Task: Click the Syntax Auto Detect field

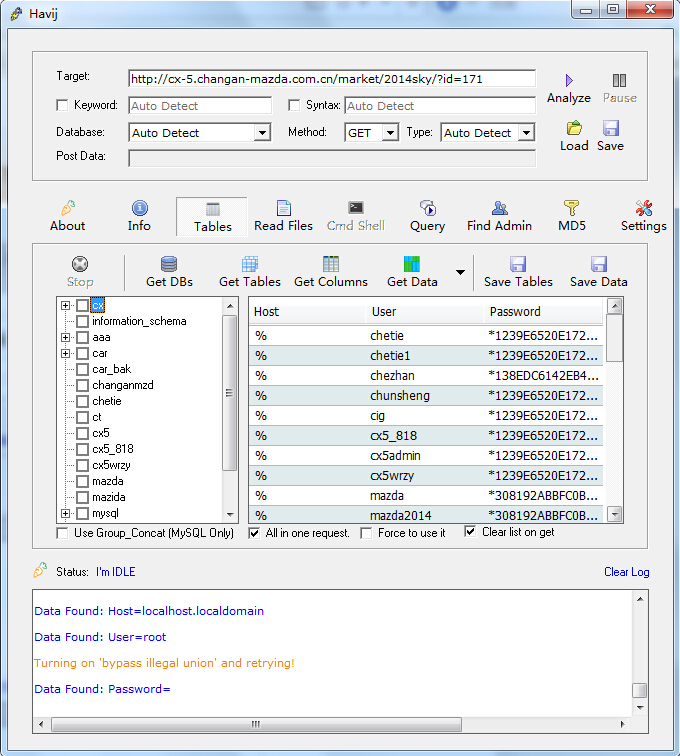Action: [440, 106]
